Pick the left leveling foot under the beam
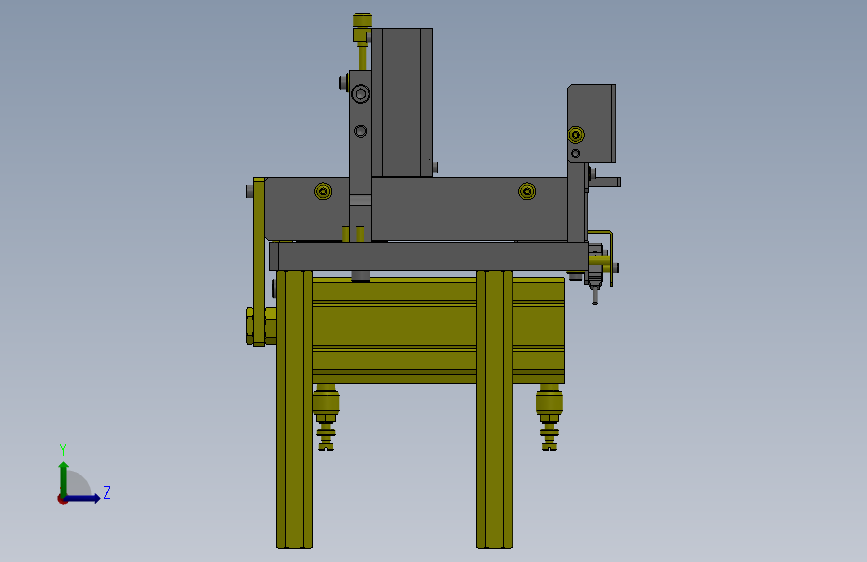Screen dimensions: 867x562 click(326, 417)
